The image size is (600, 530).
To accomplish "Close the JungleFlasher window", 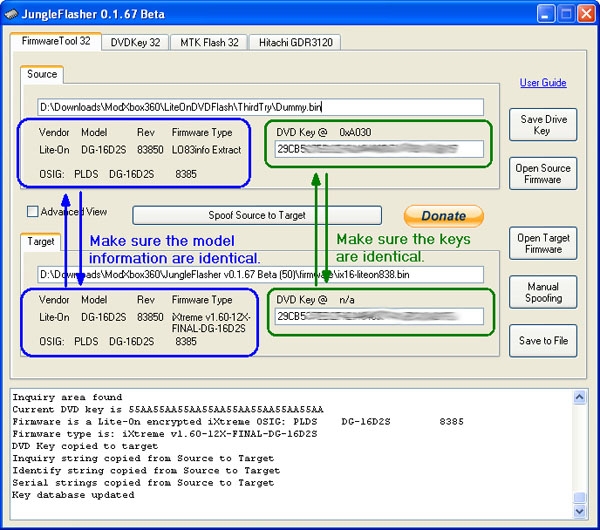I will (586, 14).
